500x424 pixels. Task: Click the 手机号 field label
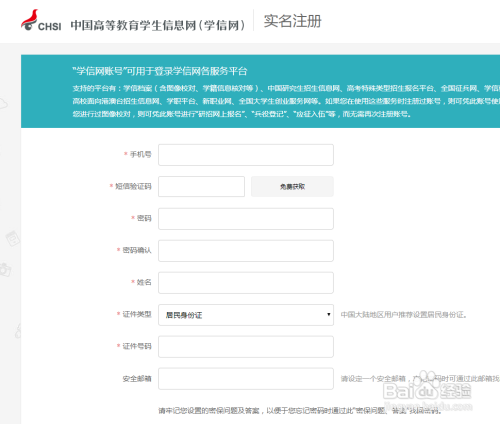point(140,154)
